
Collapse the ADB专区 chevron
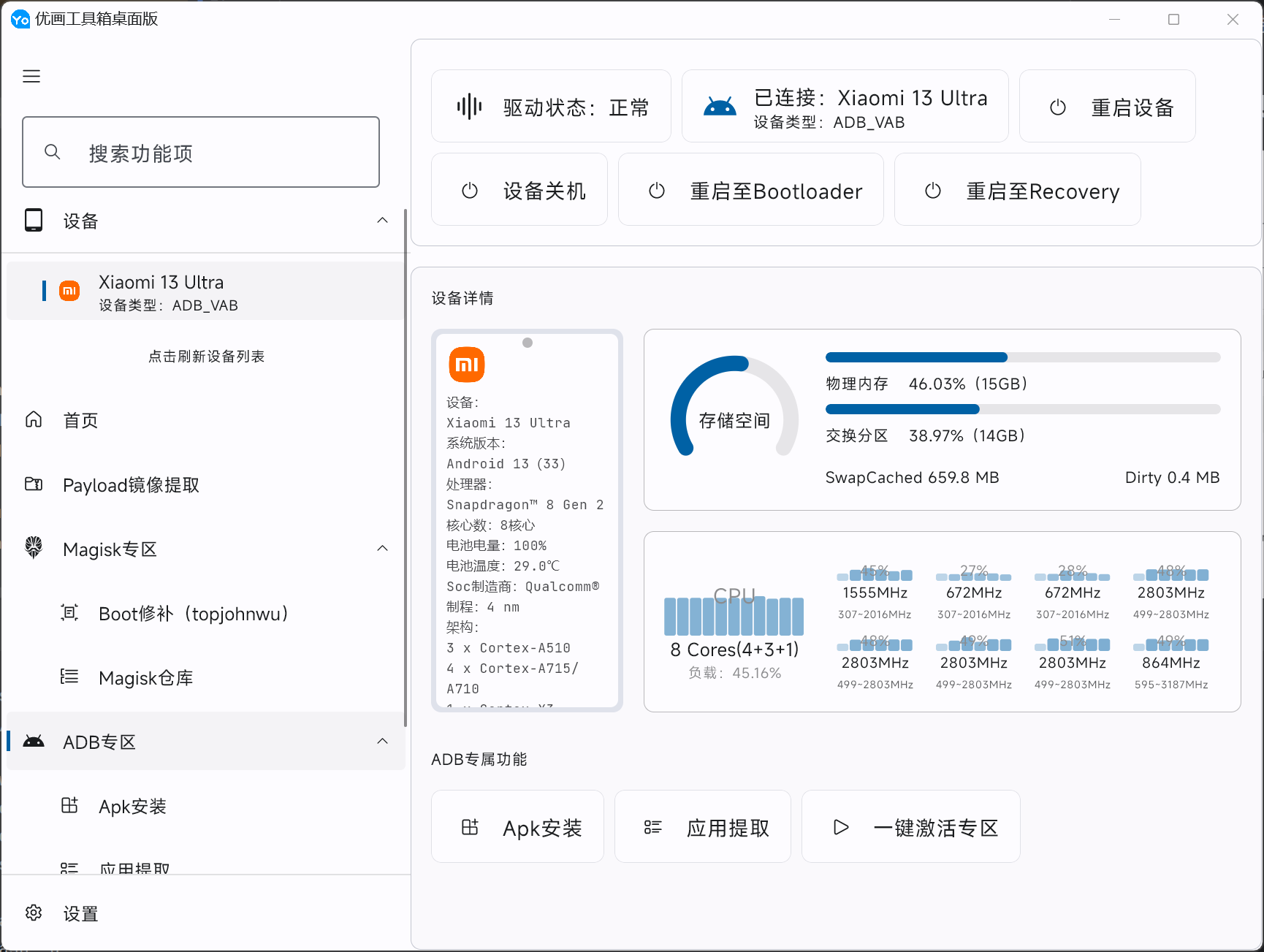coord(382,742)
